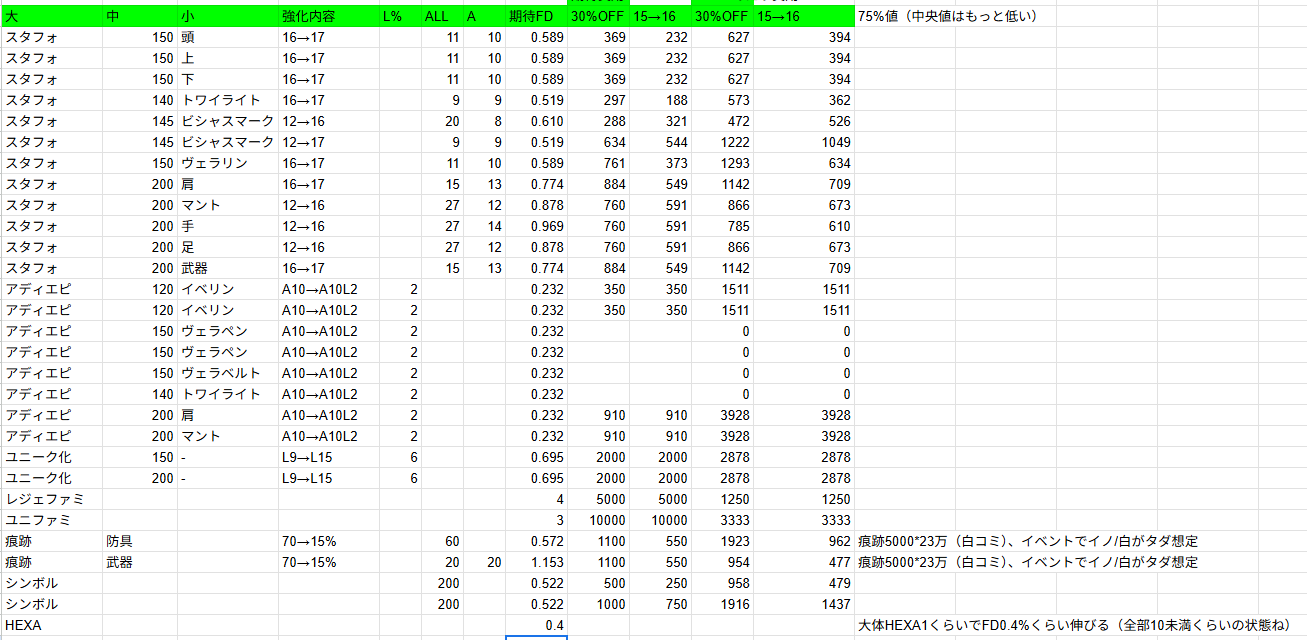Select the 962 value cell
Viewport: 1307px width, 640px height.
804,541
